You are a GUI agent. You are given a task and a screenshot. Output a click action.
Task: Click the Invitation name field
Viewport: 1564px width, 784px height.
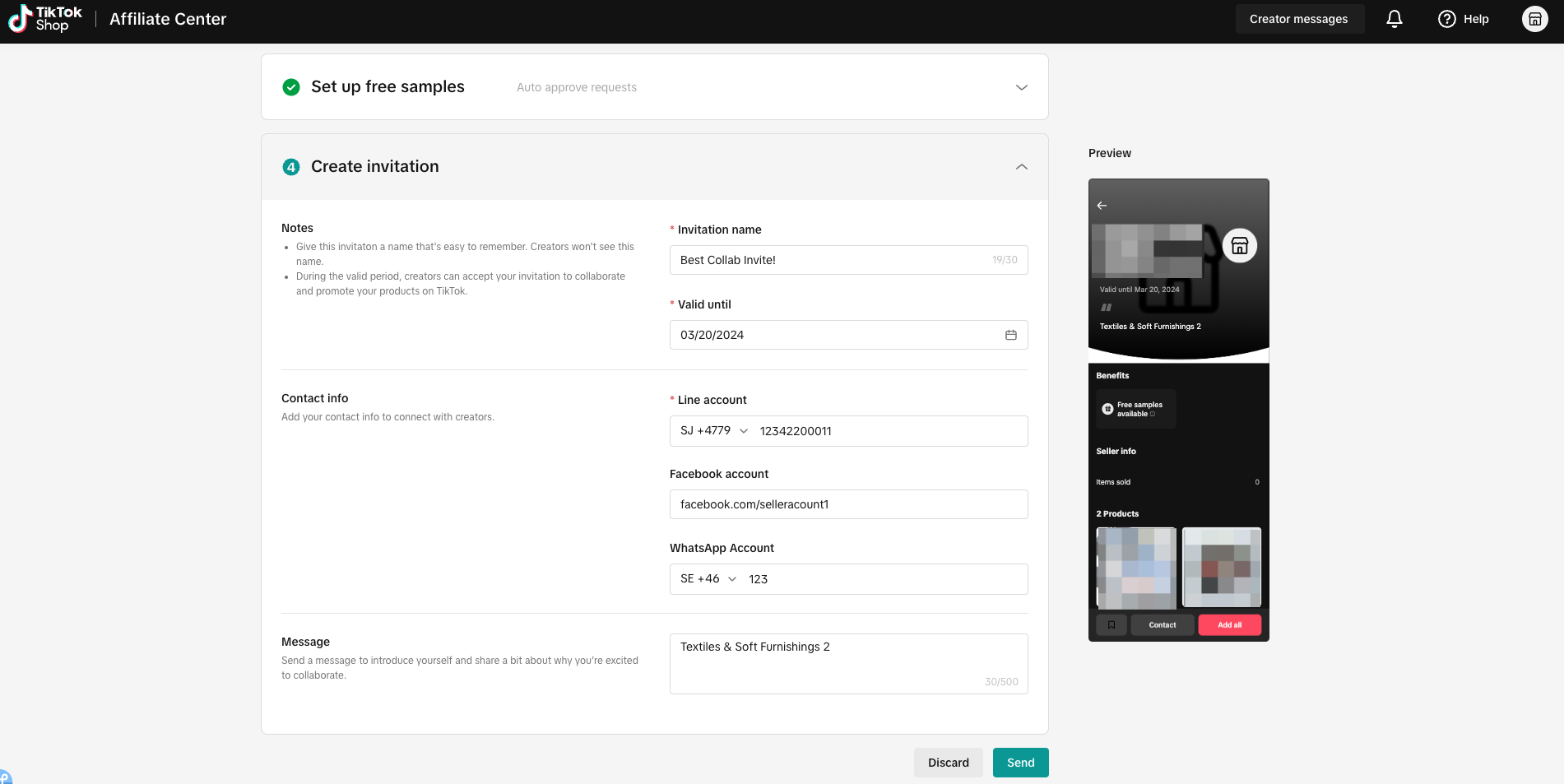(849, 260)
